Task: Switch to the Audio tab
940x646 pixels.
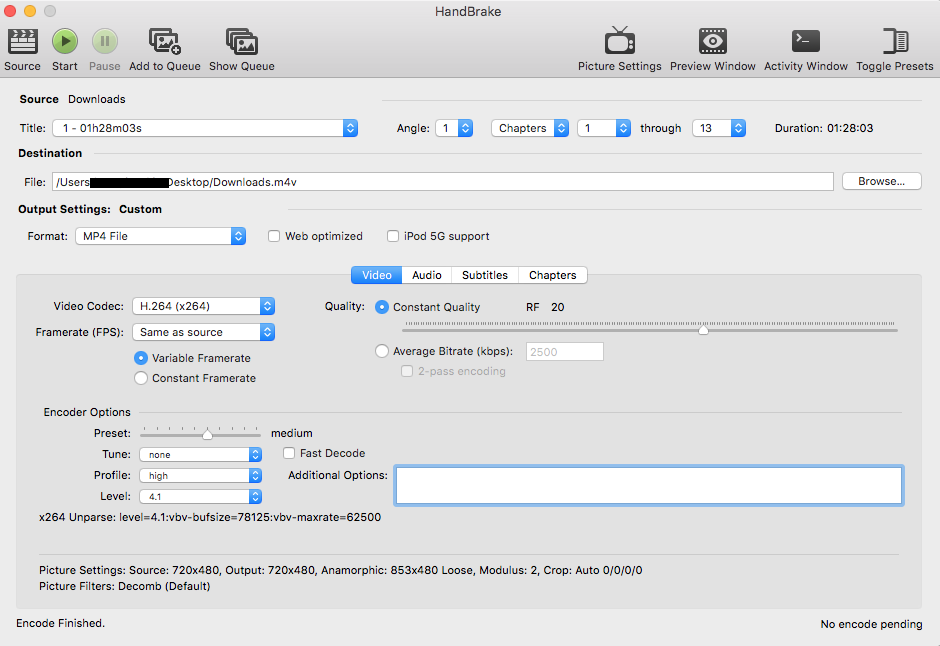Action: 426,275
